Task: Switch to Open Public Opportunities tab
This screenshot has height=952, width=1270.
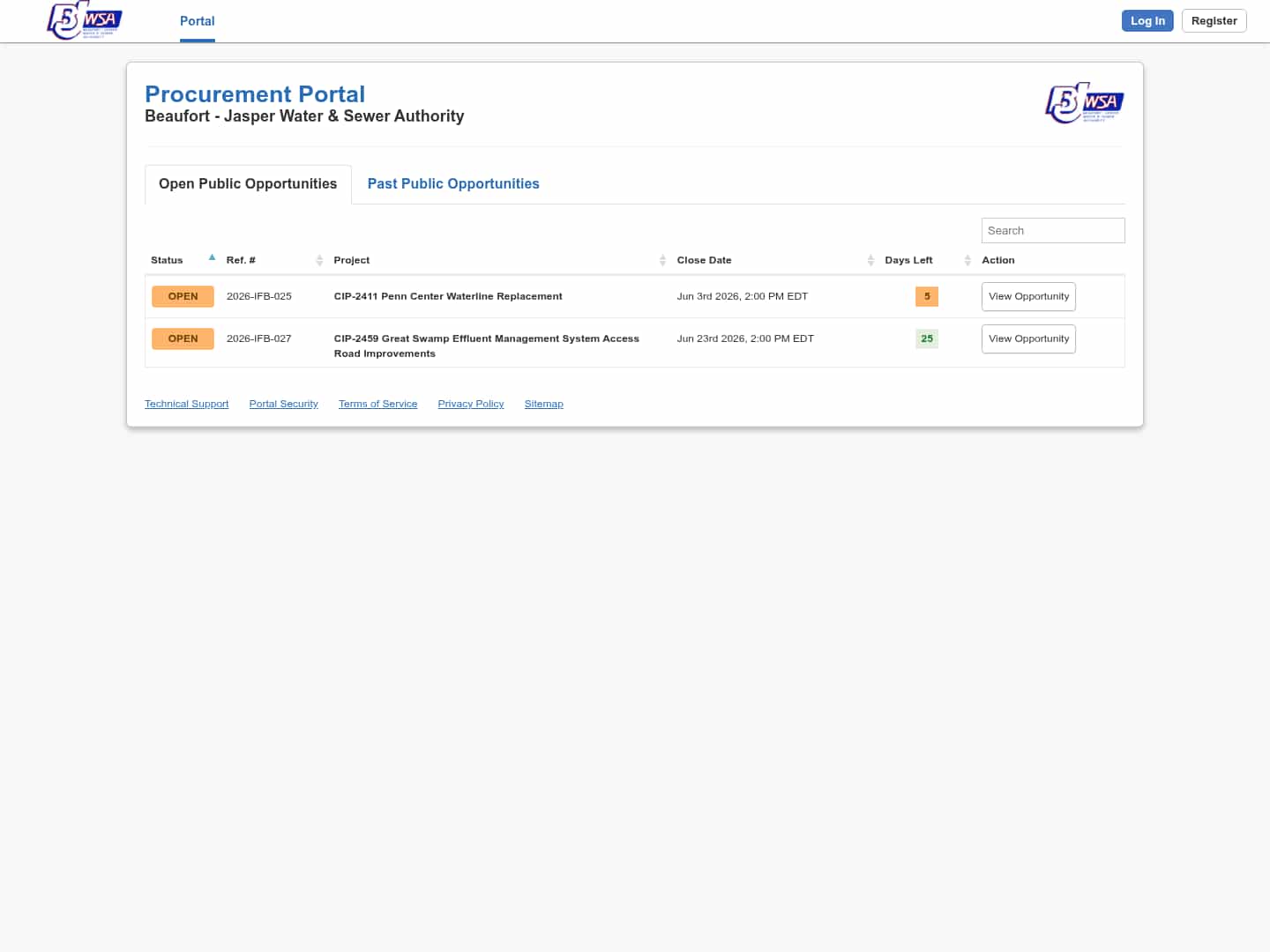Action: [248, 184]
